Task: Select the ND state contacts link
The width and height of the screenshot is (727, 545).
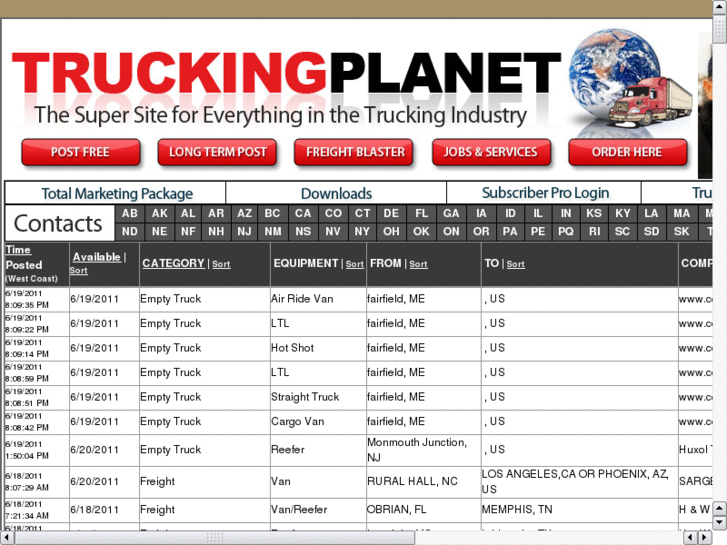Action: [x=130, y=231]
